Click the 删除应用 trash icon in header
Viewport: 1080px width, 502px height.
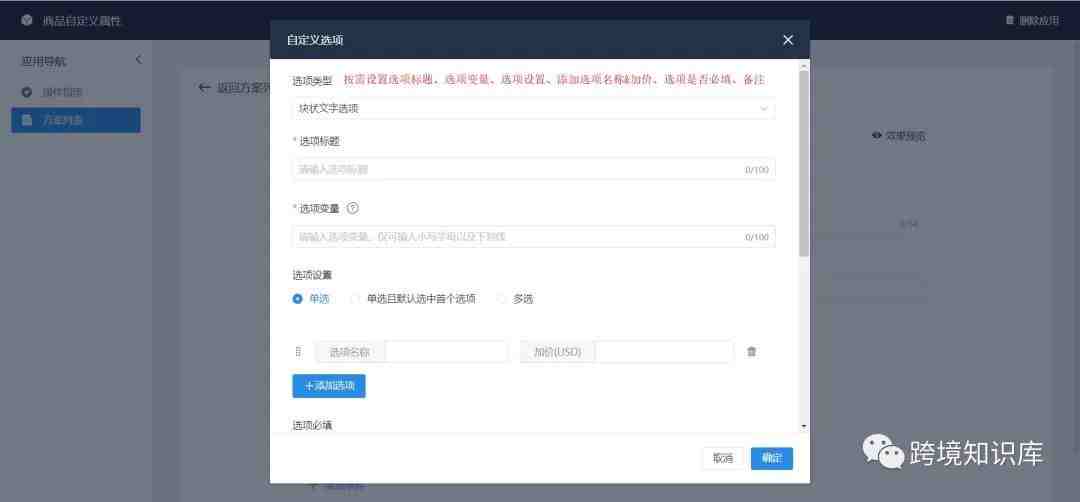coord(1010,20)
